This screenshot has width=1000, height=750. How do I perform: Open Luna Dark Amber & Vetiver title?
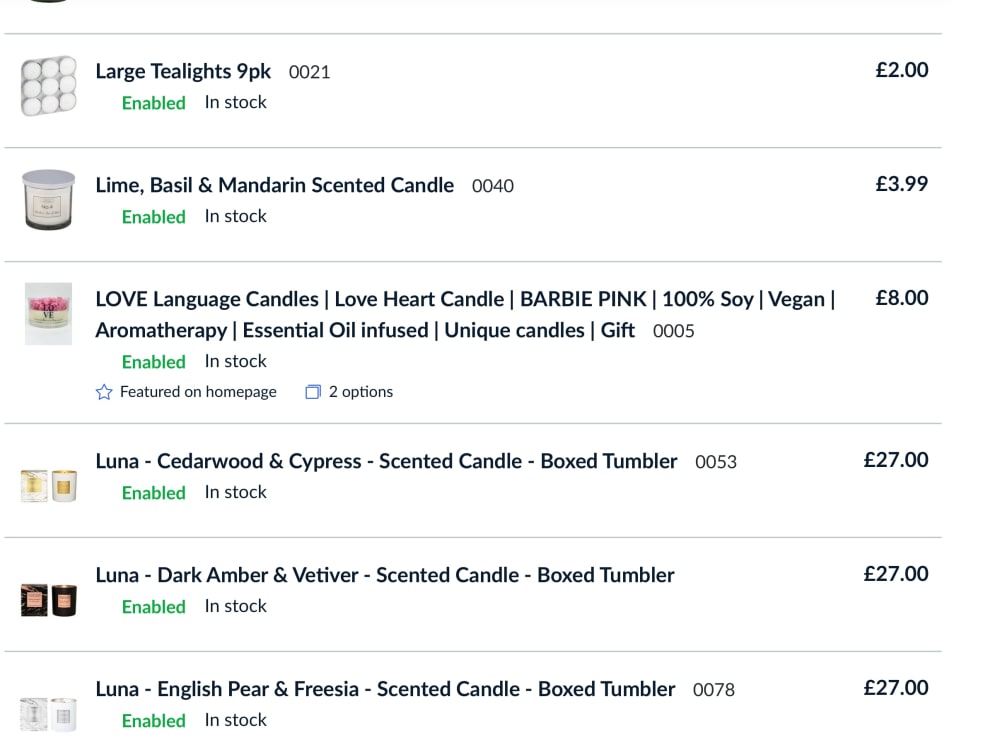tap(385, 575)
